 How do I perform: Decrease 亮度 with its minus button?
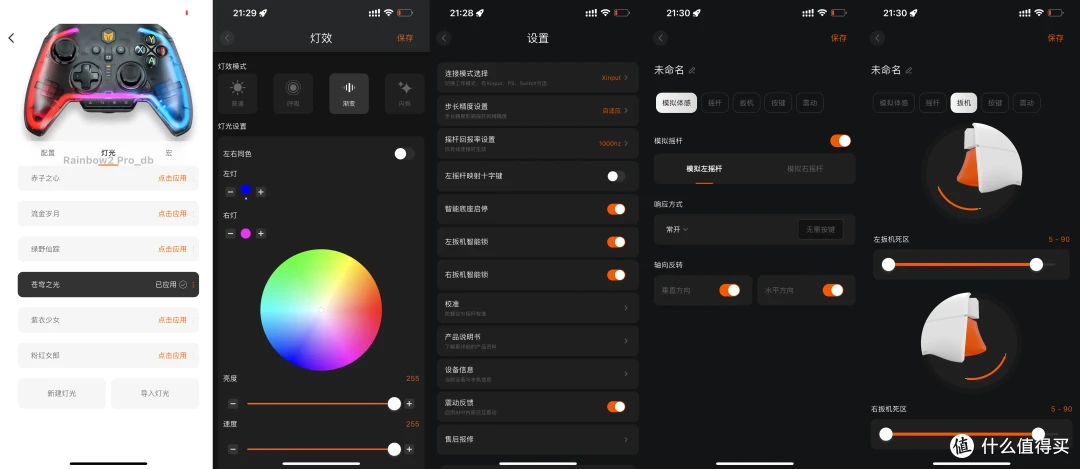click(233, 404)
